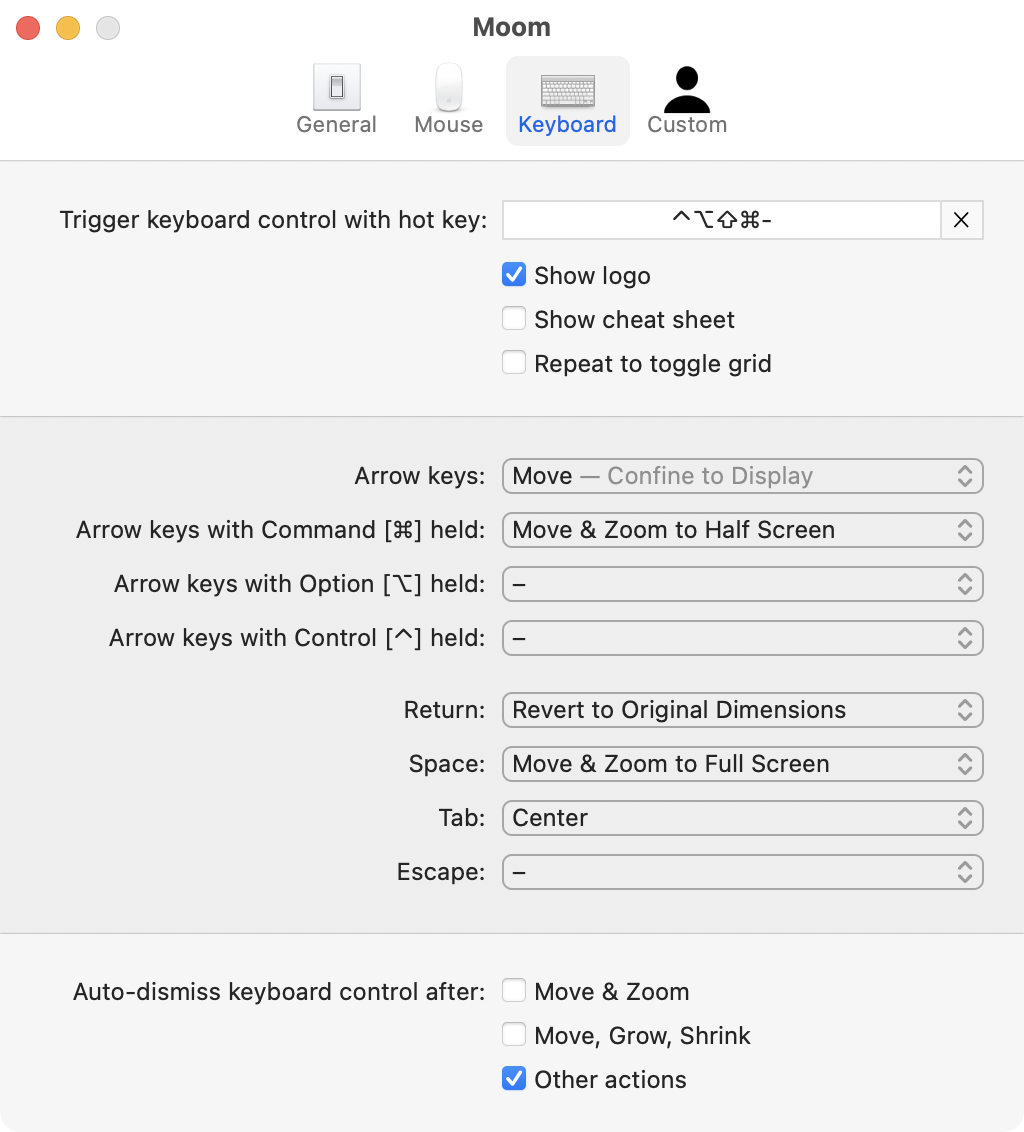1024x1132 pixels.
Task: Click the hot key recorder field
Action: [x=721, y=221]
